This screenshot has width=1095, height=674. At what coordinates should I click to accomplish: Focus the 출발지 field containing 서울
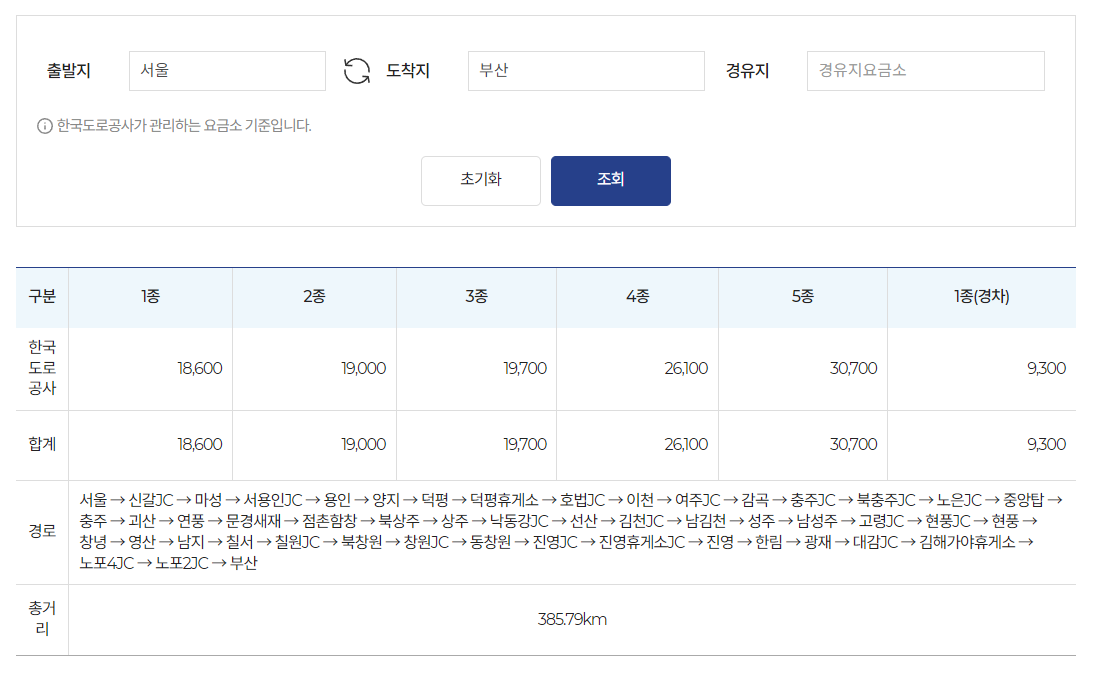tap(227, 71)
